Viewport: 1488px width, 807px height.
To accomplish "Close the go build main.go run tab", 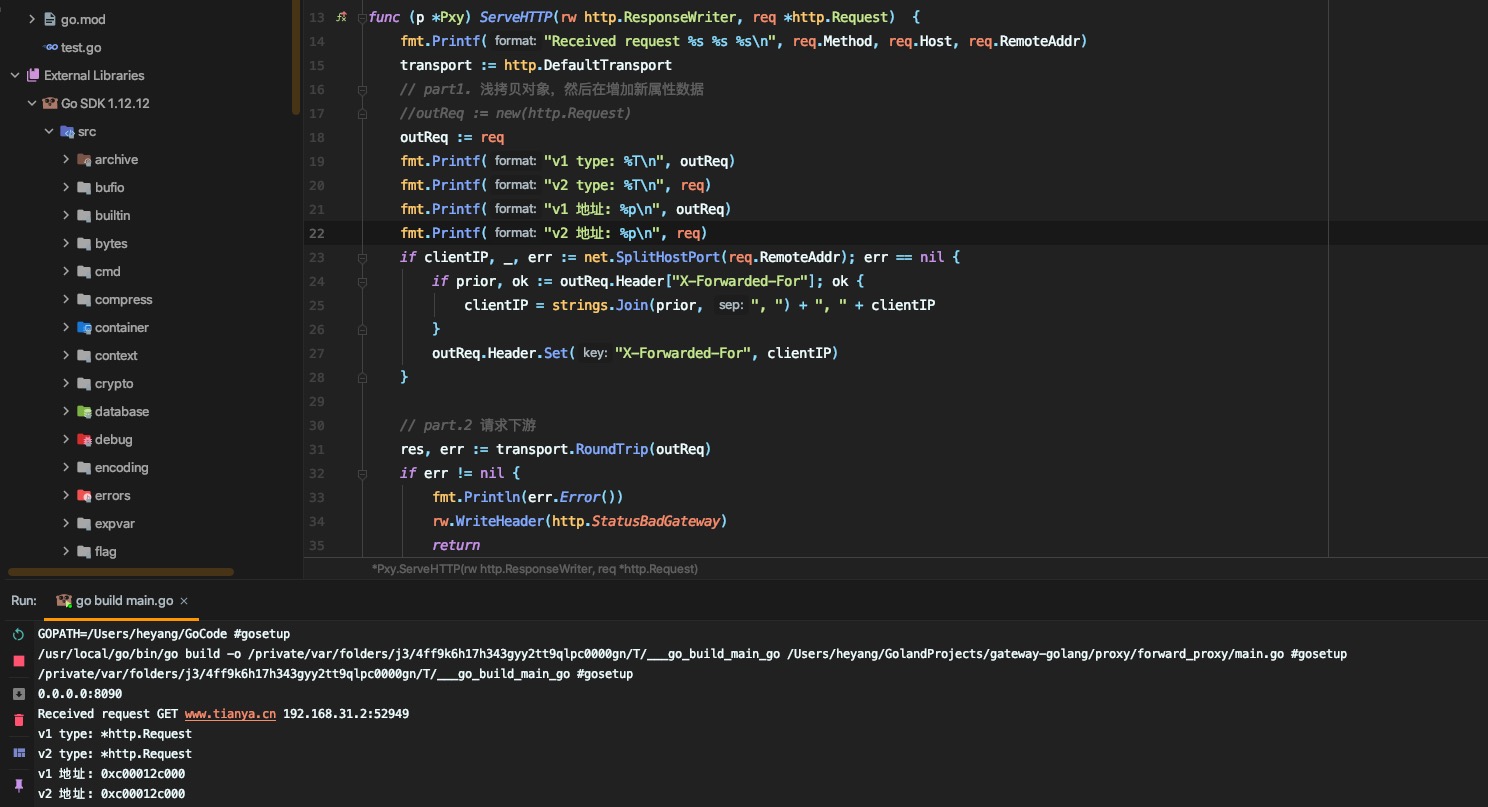I will tap(184, 601).
